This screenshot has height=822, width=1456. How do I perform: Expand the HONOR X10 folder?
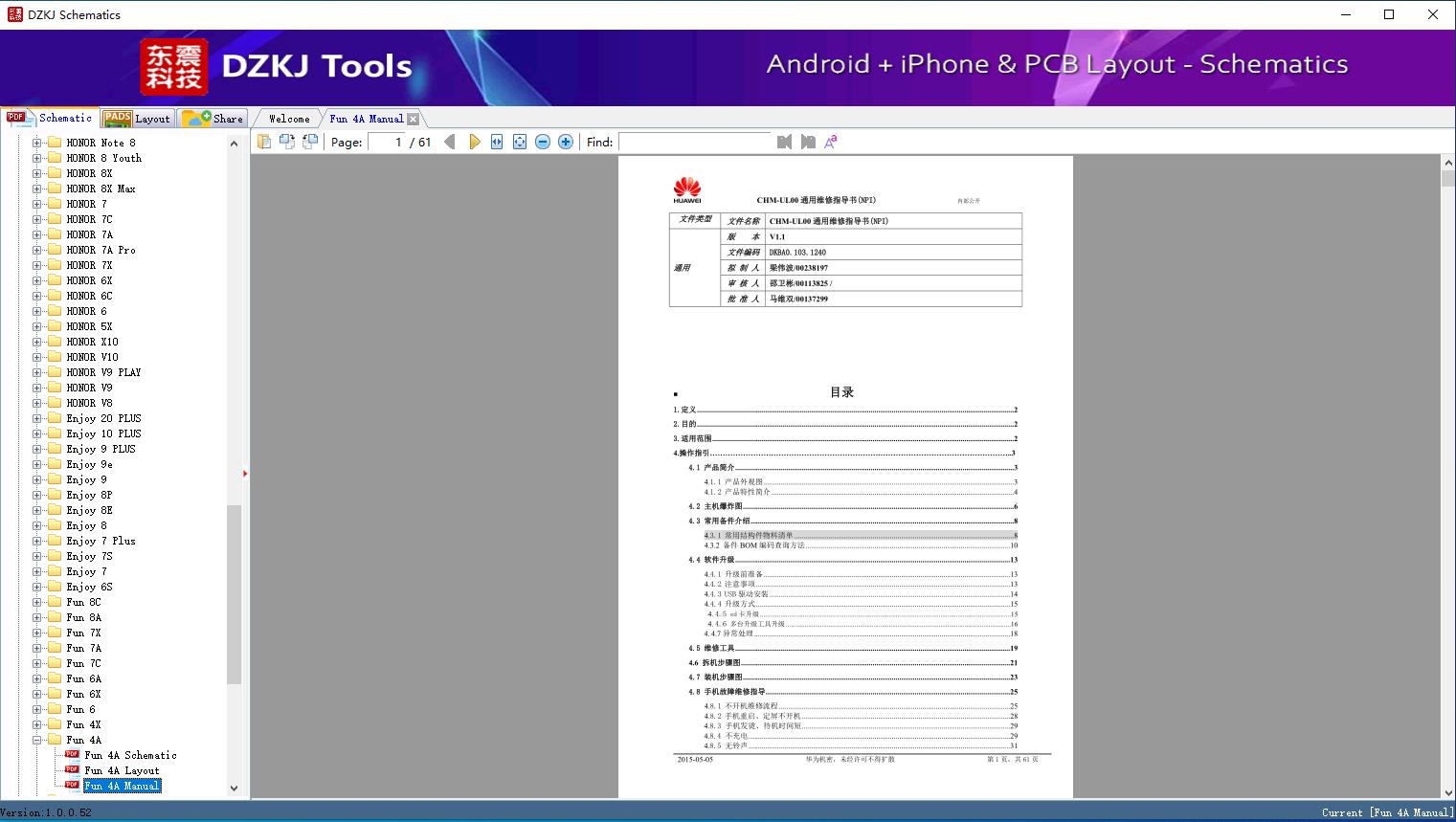pyautogui.click(x=36, y=342)
